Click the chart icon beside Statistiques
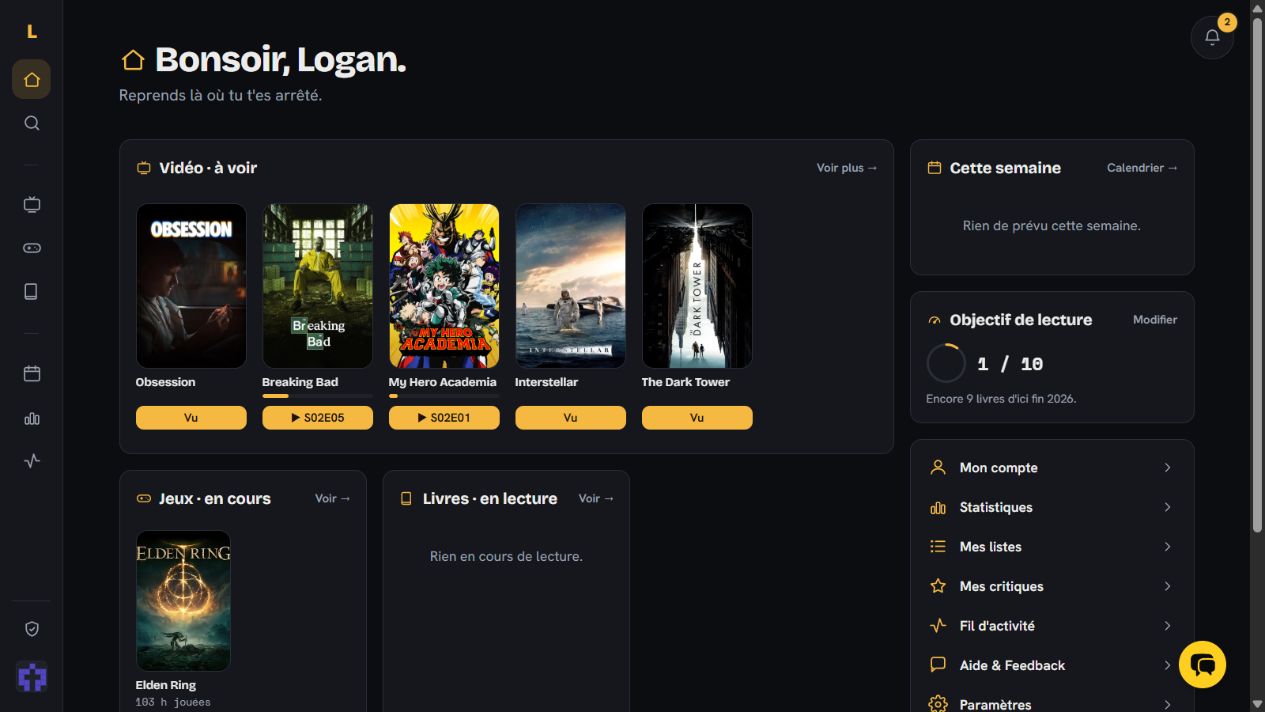The height and width of the screenshot is (712, 1265). [x=937, y=507]
